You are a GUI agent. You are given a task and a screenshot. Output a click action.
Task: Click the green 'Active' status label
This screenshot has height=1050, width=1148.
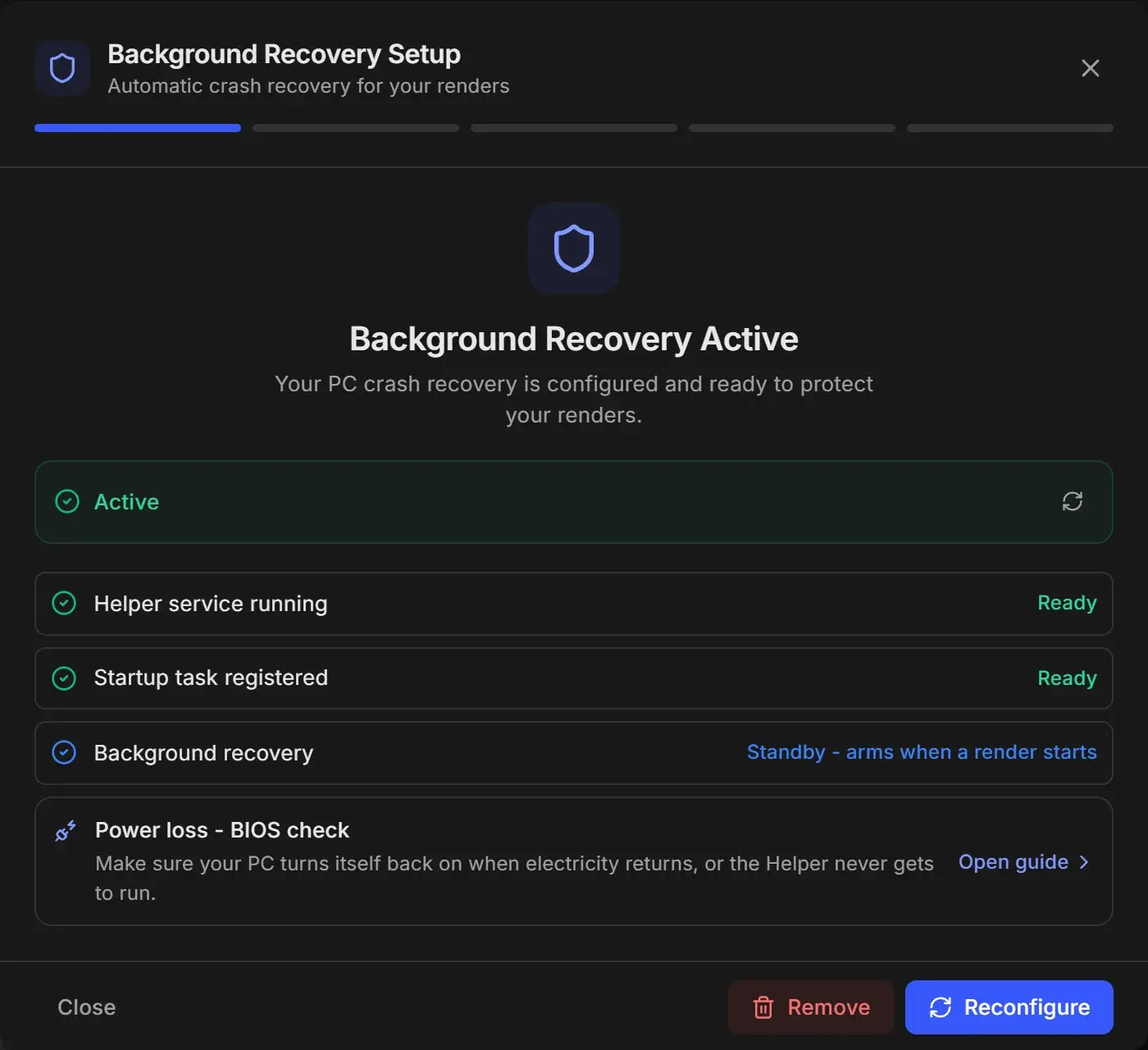[126, 502]
